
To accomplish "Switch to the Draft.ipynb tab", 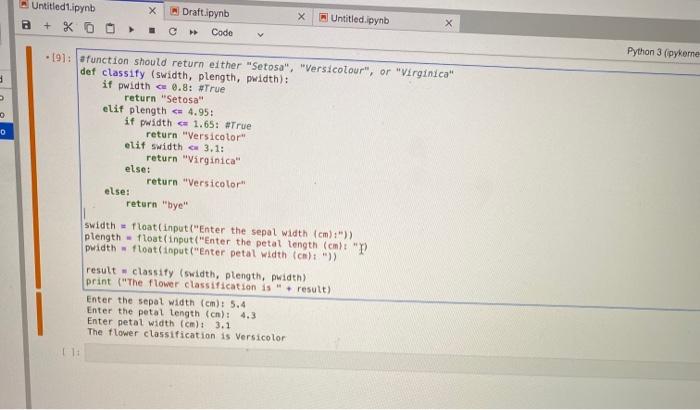I will tap(205, 13).
